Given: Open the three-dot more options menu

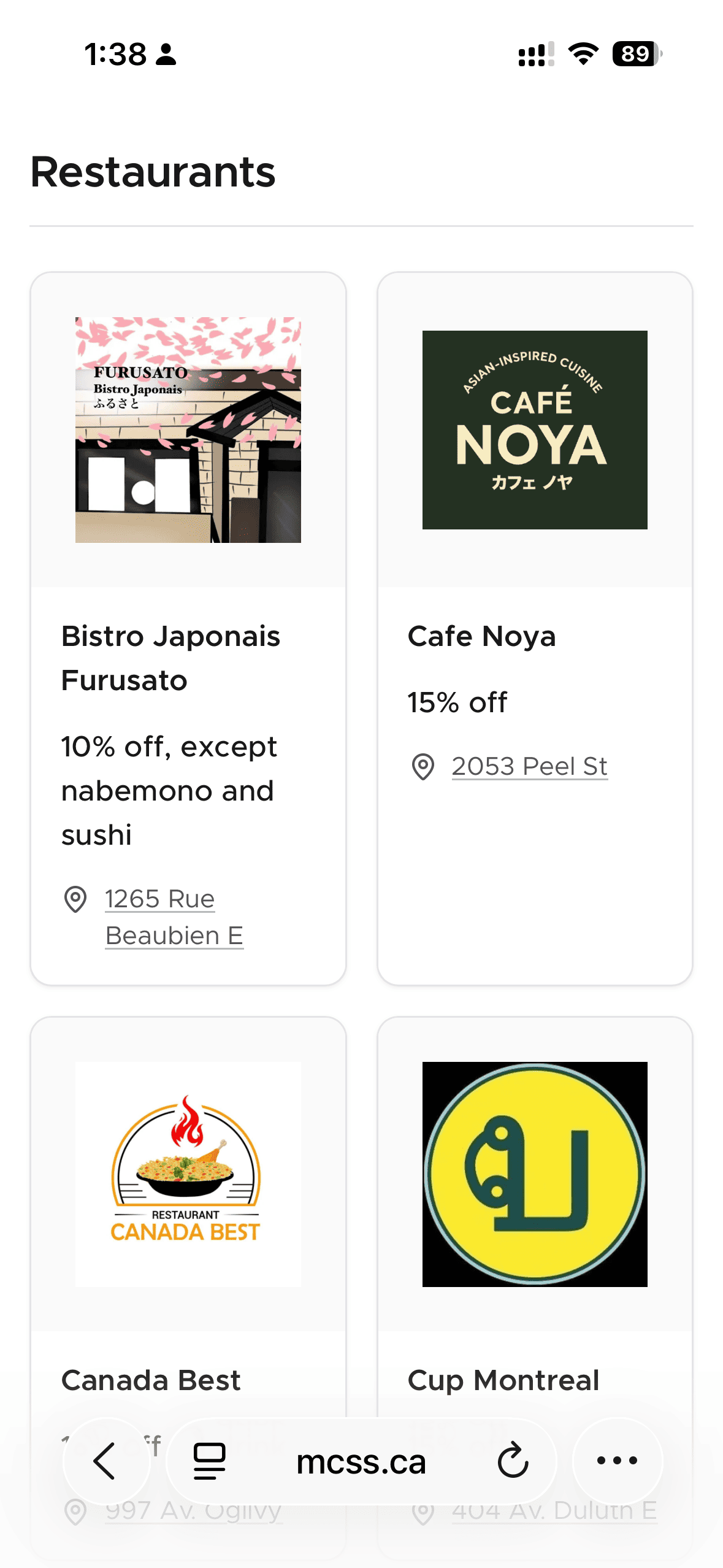Looking at the screenshot, I should pos(617,1461).
